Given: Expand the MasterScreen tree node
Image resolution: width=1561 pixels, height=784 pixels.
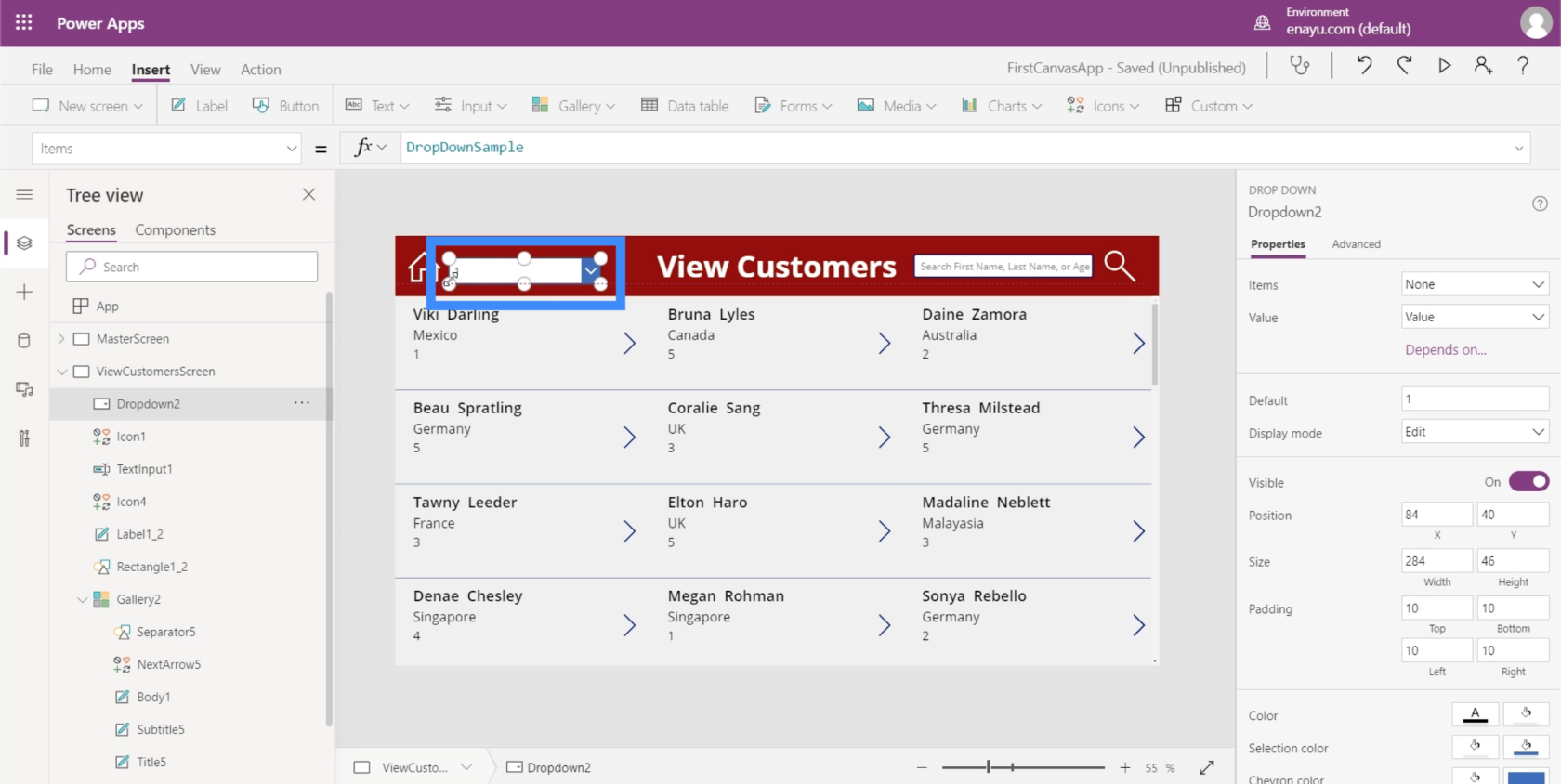Looking at the screenshot, I should 61,339.
